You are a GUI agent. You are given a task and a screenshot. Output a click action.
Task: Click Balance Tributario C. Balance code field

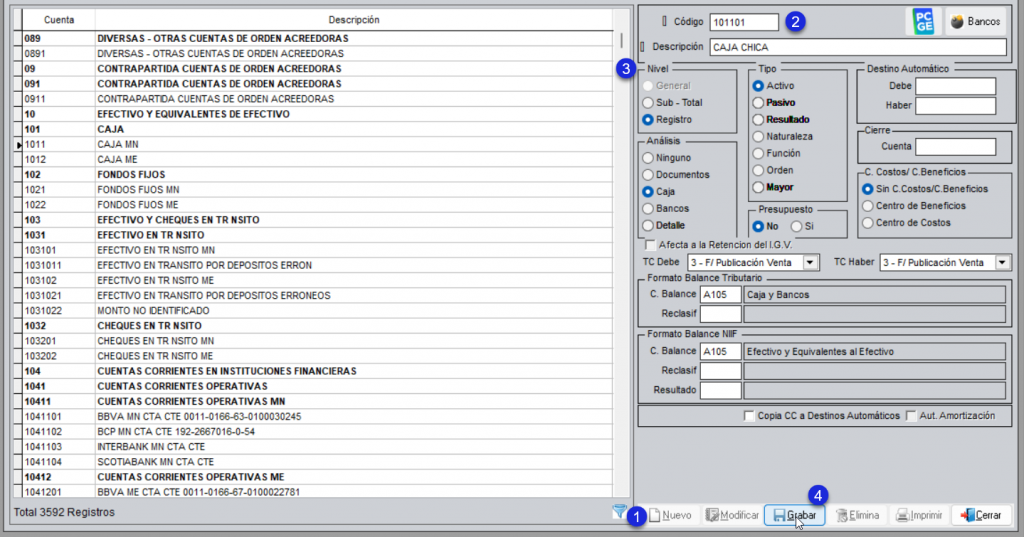click(x=720, y=295)
